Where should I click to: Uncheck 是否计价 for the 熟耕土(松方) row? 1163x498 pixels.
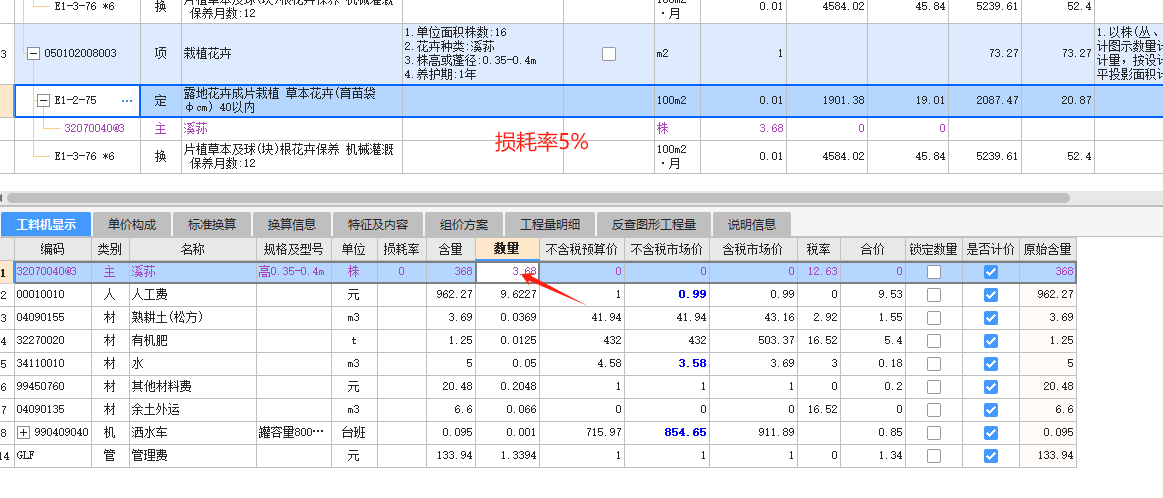point(990,318)
